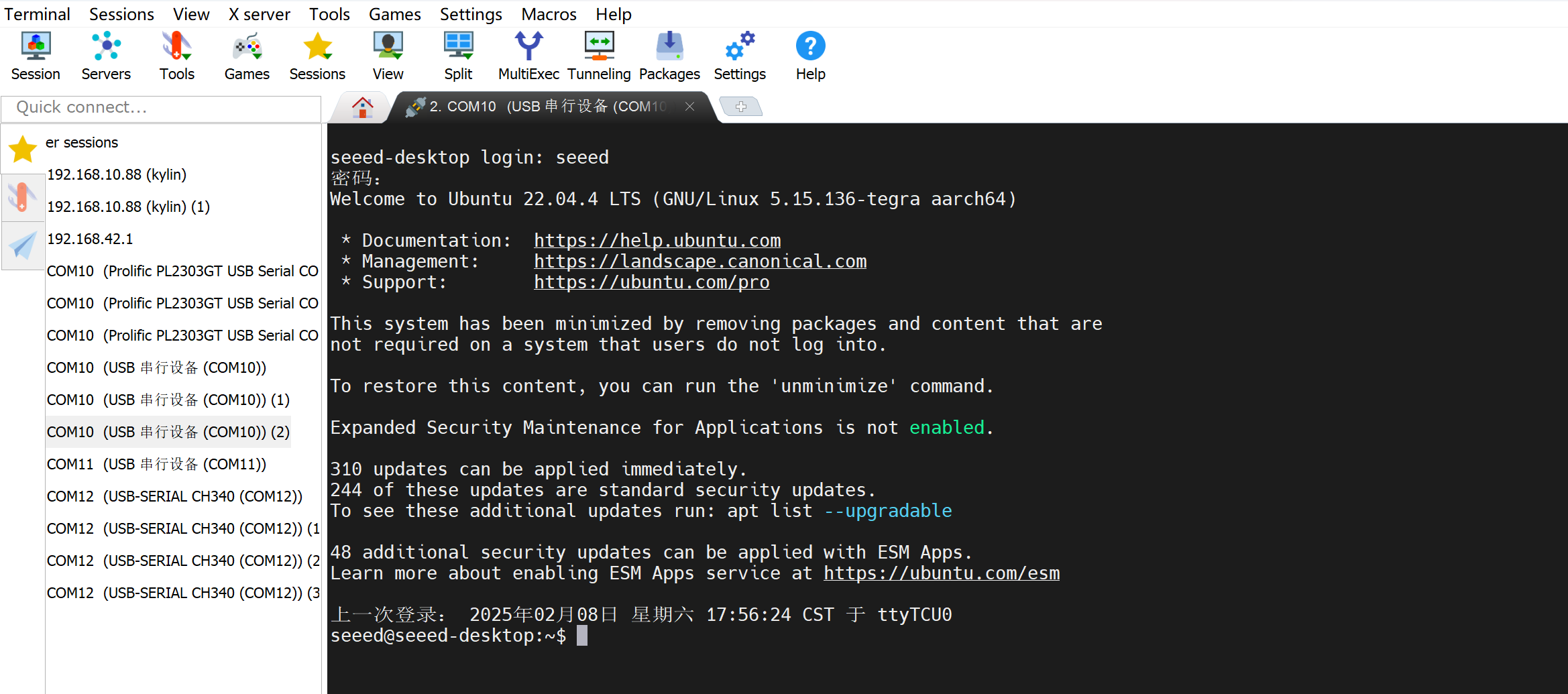Image resolution: width=1568 pixels, height=694 pixels.
Task: Click 'Welcome to Ubuntu 22.04.4 LTS' line
Action: 673,199
